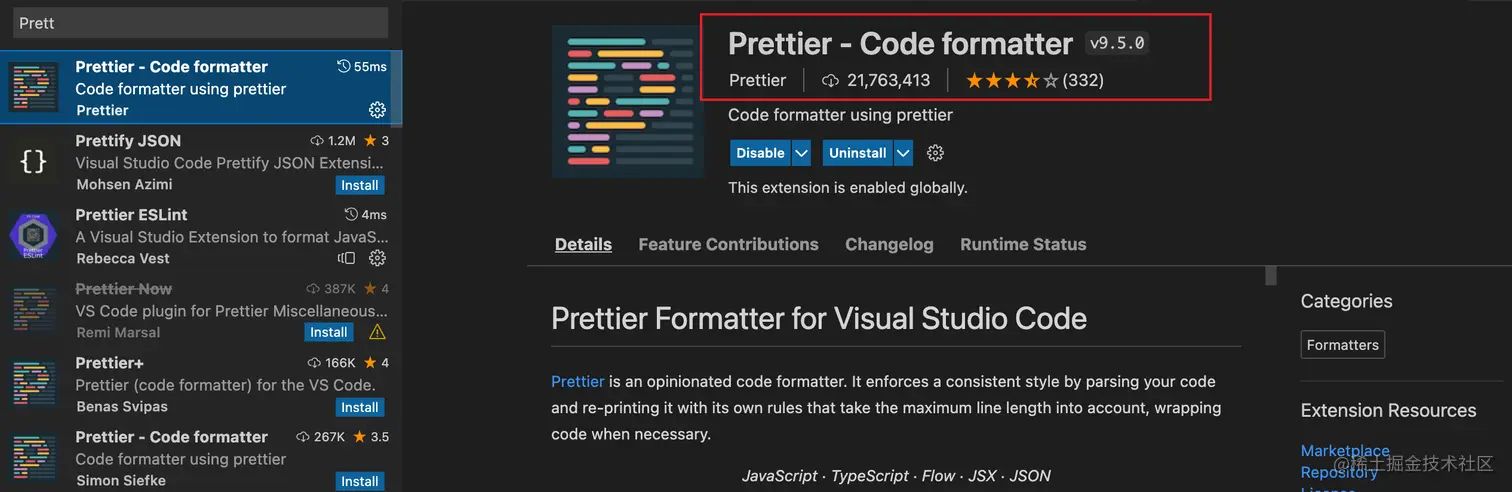Screen dimensions: 1512x492
Task: Click Prettier Now 387K download count
Action: (x=331, y=289)
